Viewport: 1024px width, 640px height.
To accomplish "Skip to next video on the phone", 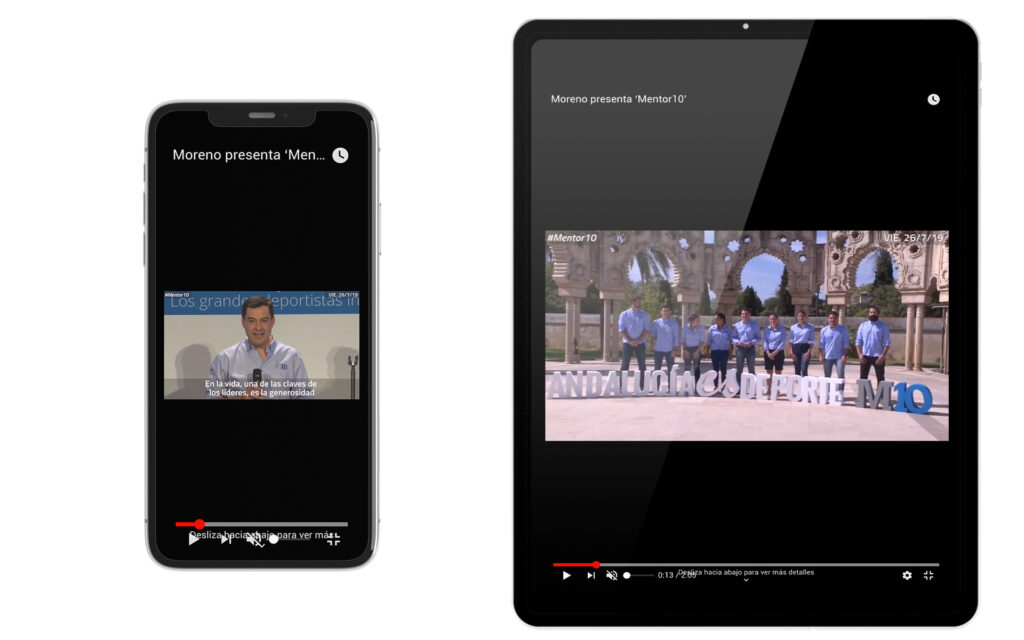I will (x=226, y=539).
